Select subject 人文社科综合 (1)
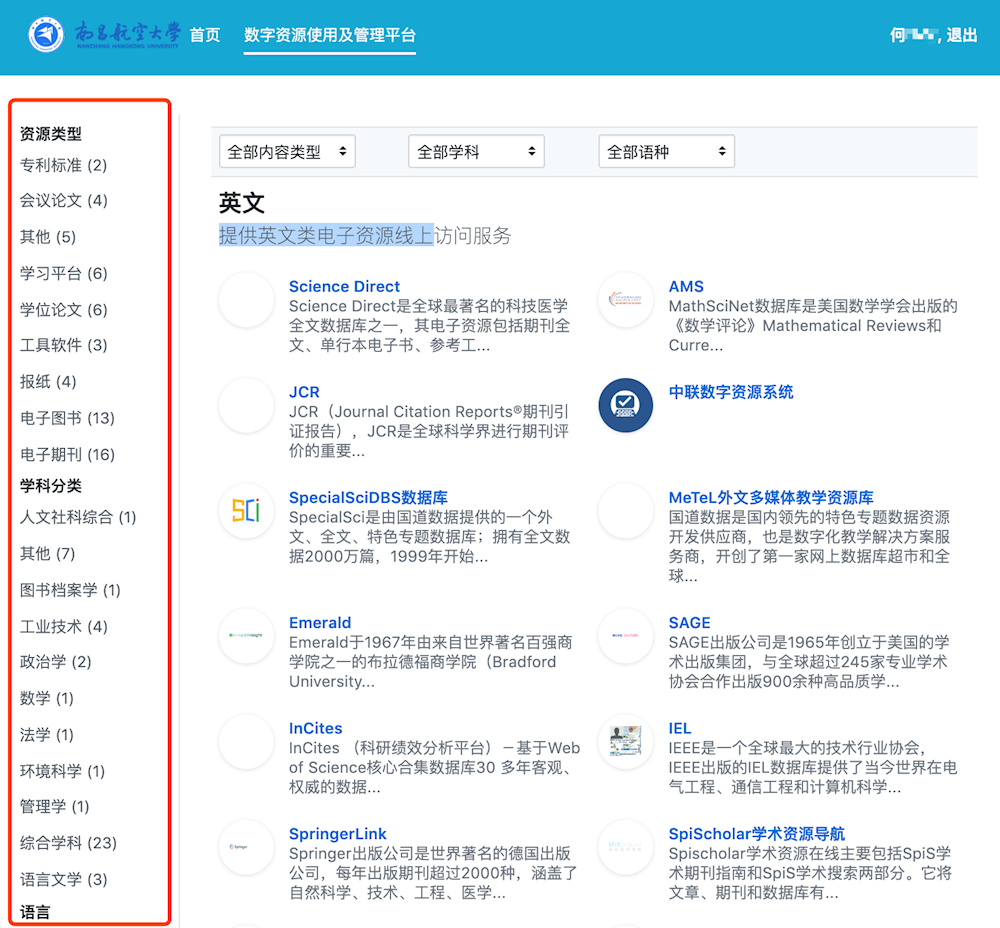 click(x=78, y=517)
